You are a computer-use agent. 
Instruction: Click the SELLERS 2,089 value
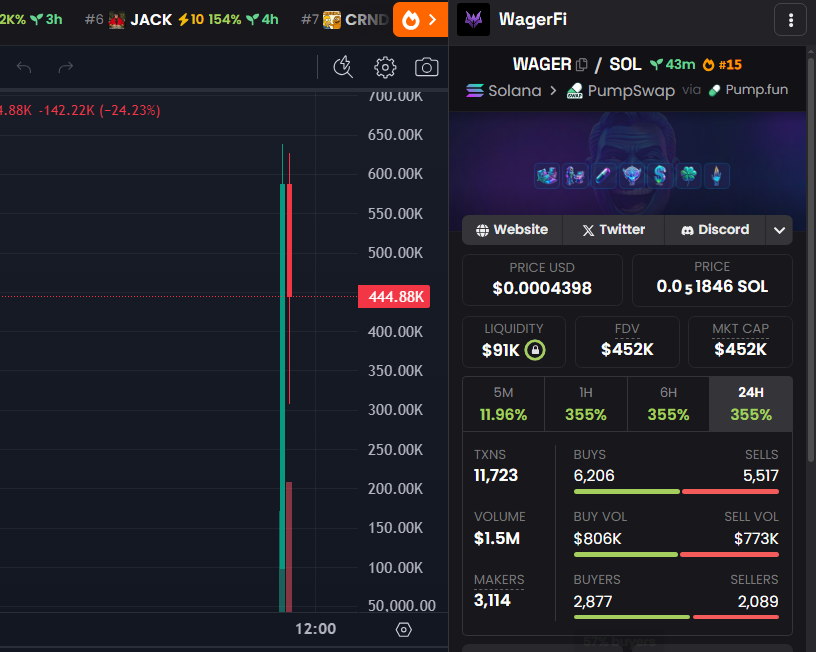click(758, 602)
